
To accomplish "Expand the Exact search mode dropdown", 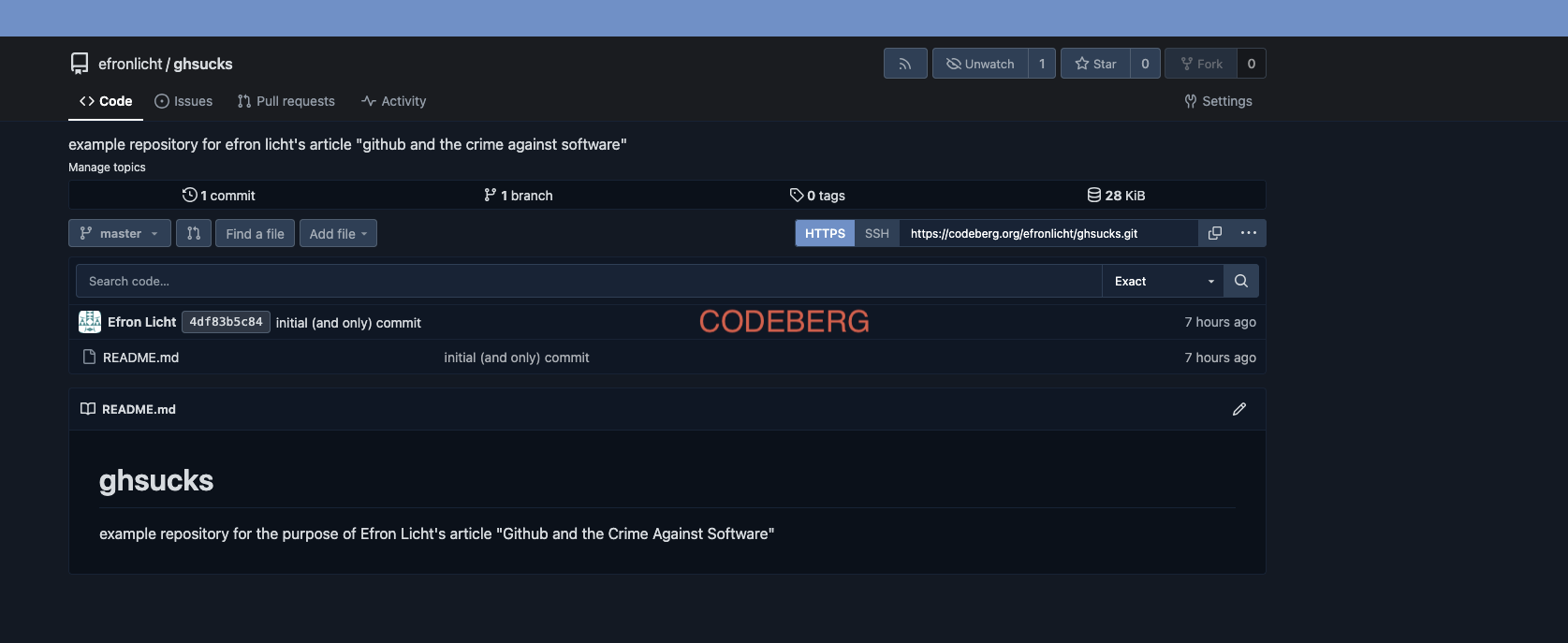I will click(x=1163, y=281).
